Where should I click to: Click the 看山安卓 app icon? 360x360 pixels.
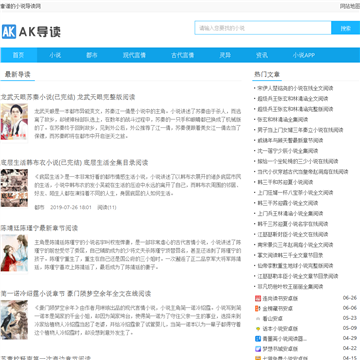(x=258, y=318)
